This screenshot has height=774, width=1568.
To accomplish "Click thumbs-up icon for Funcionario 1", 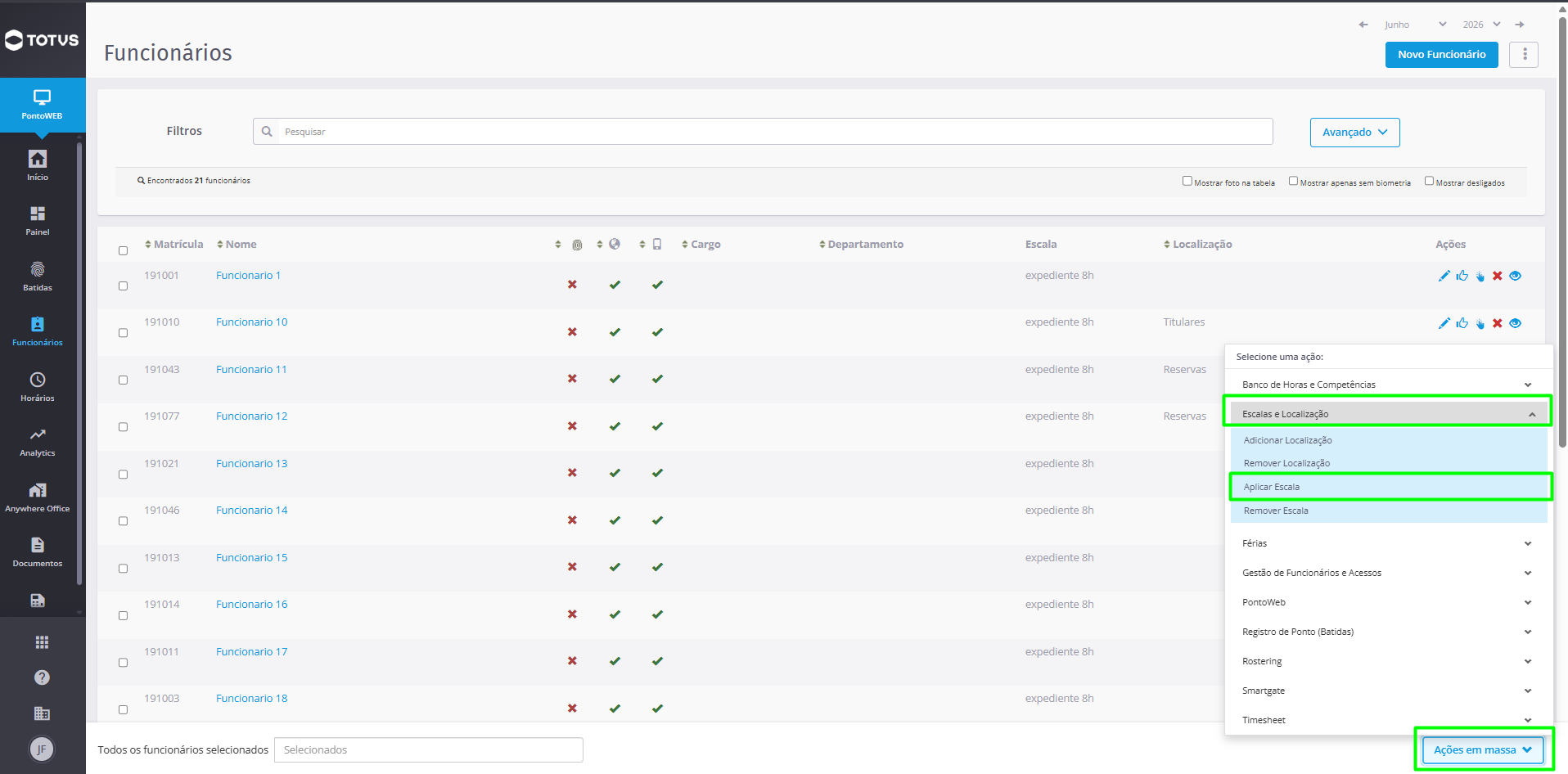I will coord(1462,276).
